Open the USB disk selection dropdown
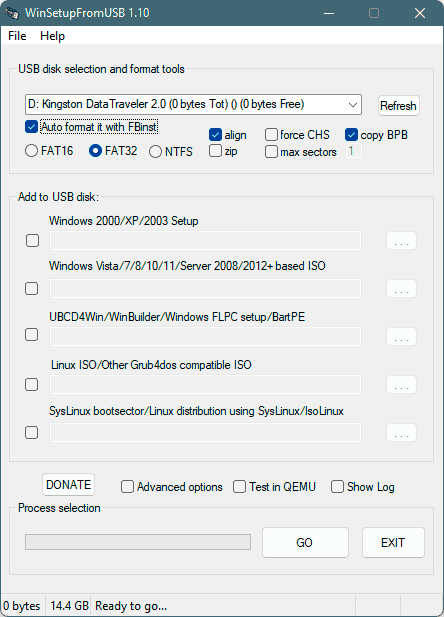The height and width of the screenshot is (617, 444). coord(193,105)
